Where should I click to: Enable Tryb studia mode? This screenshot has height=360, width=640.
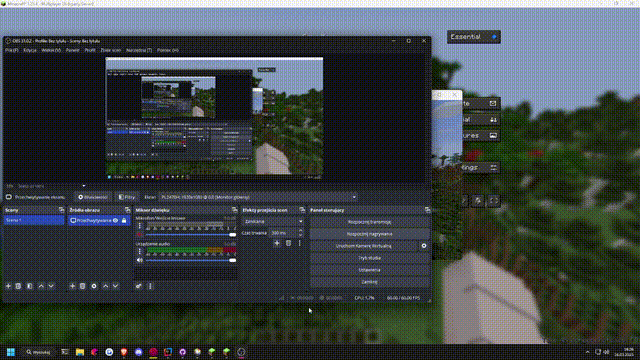pos(369,258)
